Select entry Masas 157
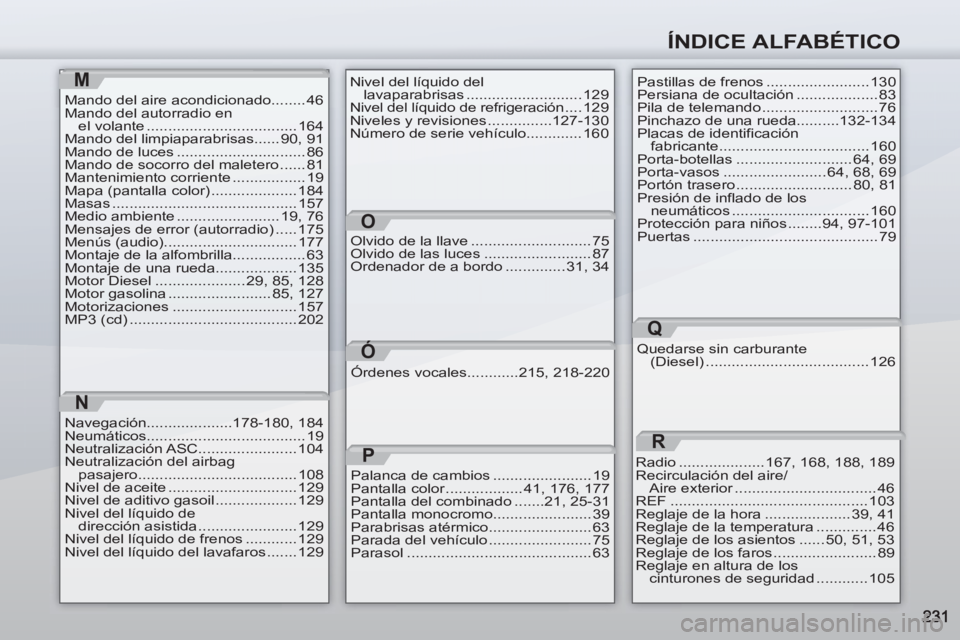This screenshot has width=960, height=640. 194,203
